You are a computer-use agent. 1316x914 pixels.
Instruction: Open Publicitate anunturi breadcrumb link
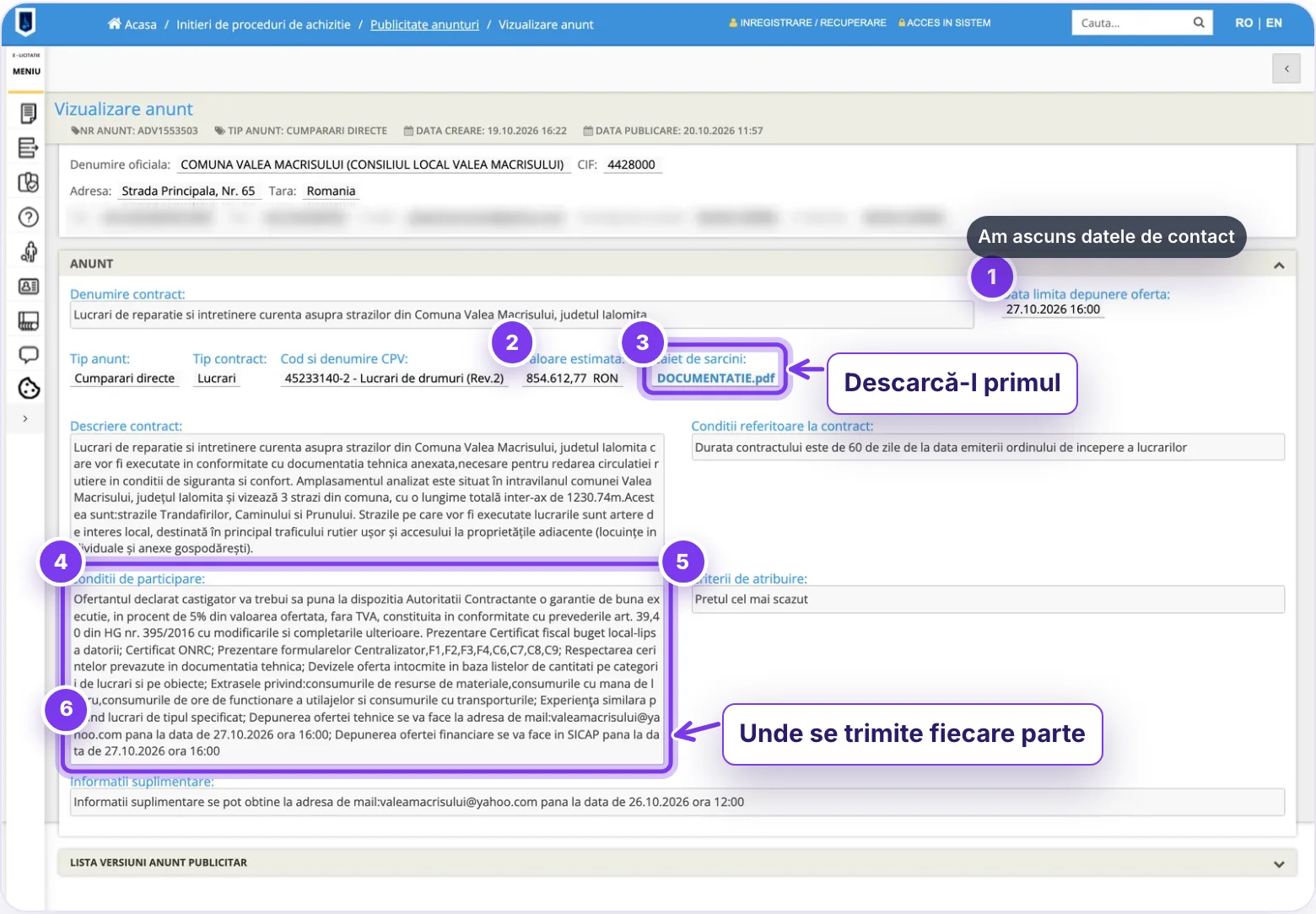pos(424,24)
